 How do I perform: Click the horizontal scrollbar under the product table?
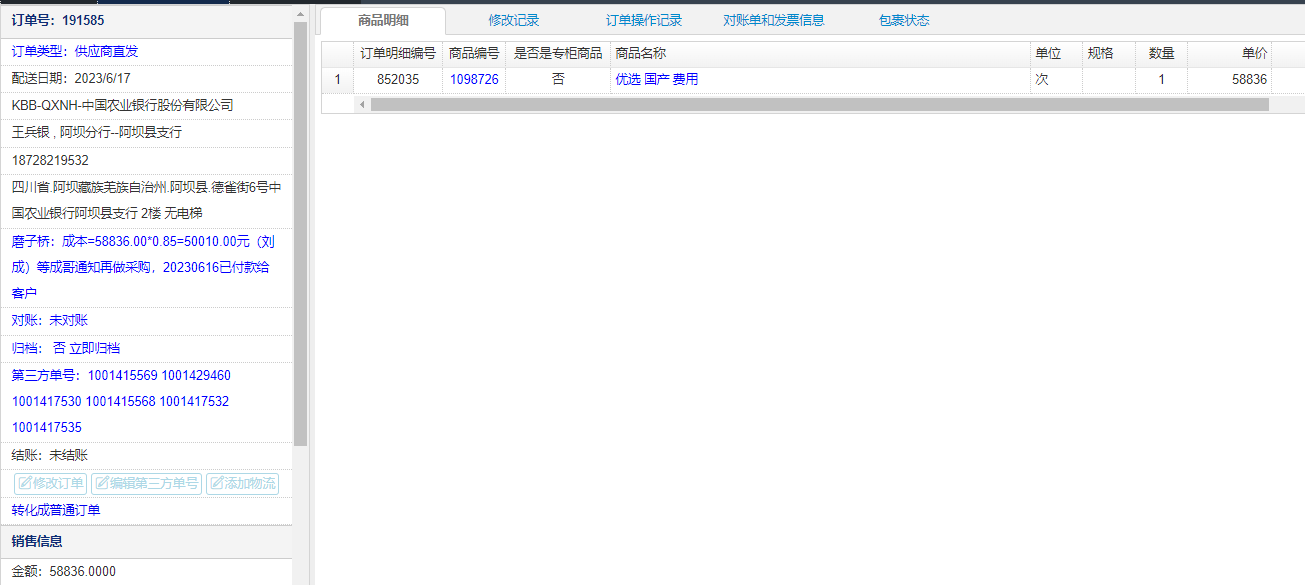(819, 104)
